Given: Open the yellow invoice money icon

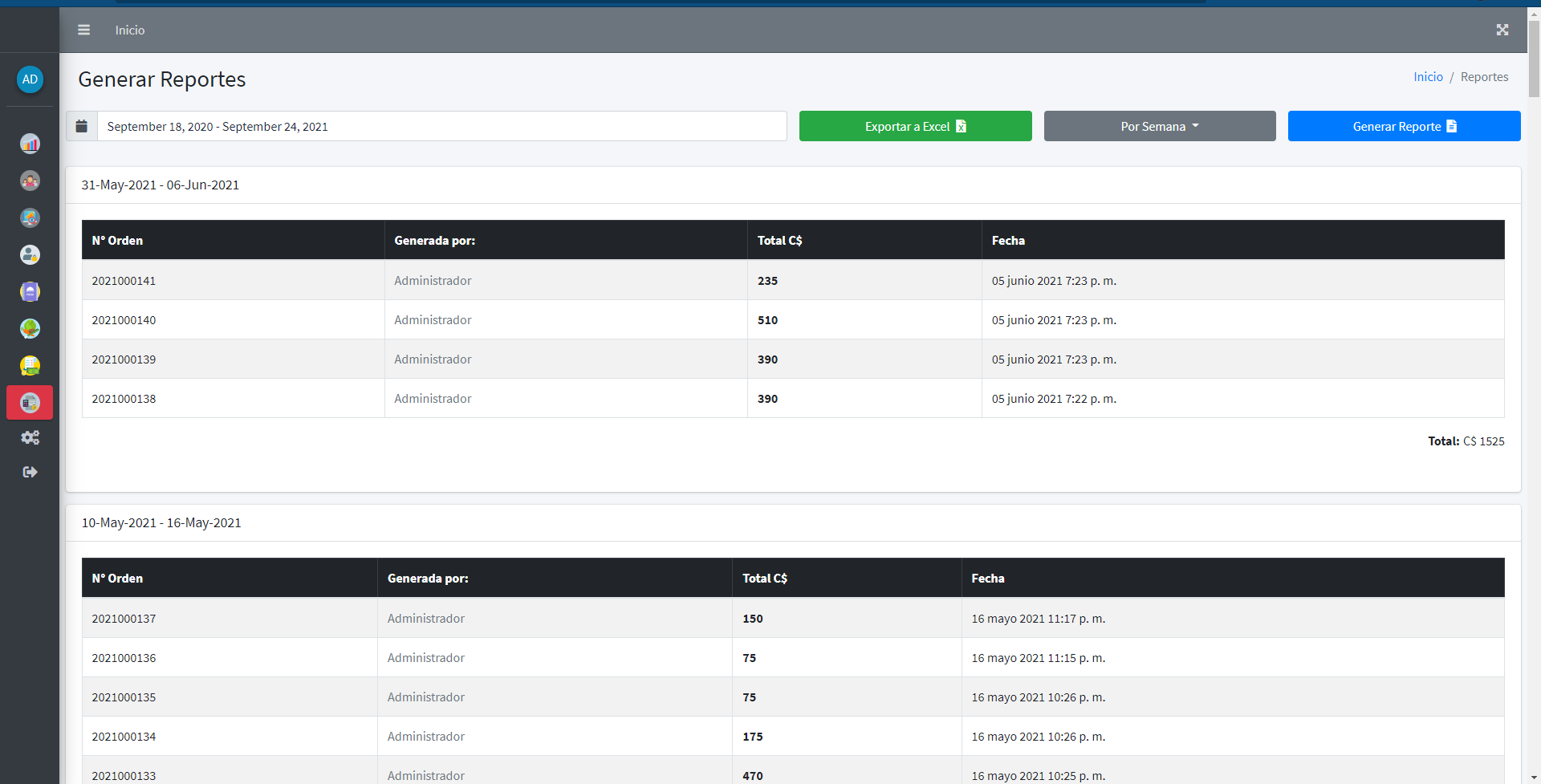Looking at the screenshot, I should coord(30,366).
